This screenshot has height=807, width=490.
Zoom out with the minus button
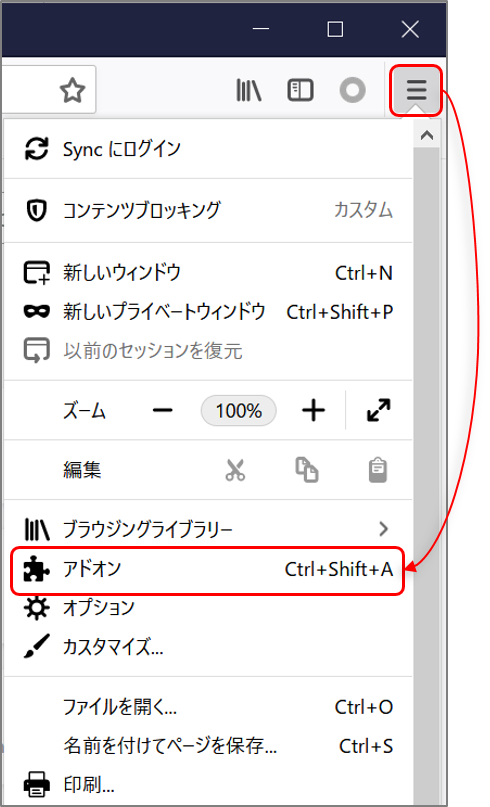(x=163, y=411)
